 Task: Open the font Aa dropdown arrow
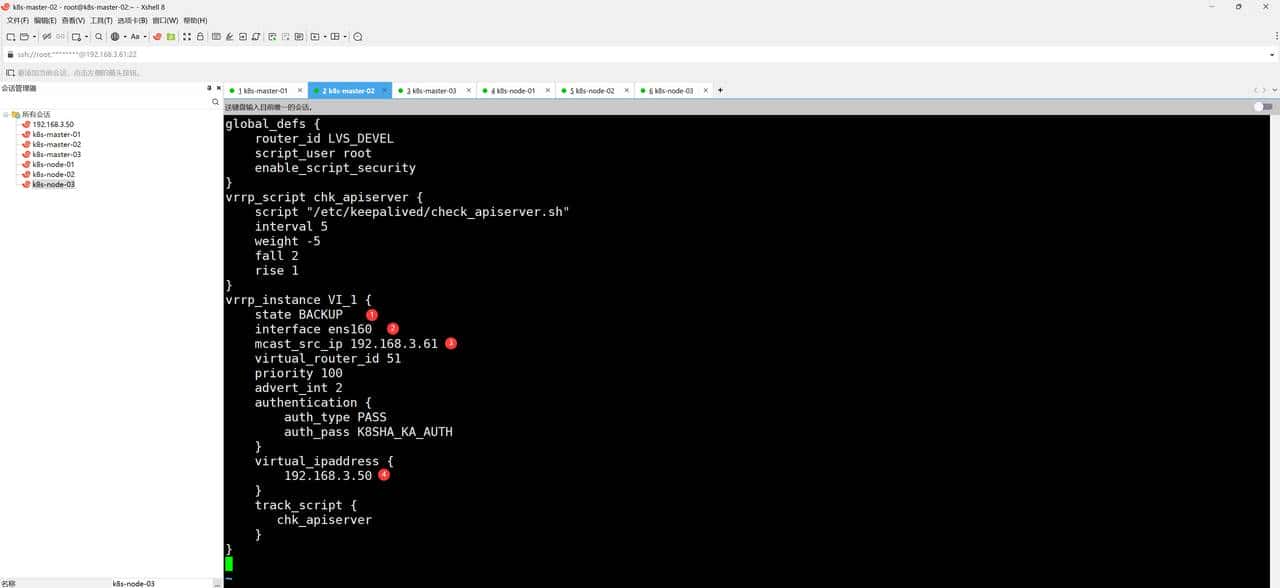point(145,36)
